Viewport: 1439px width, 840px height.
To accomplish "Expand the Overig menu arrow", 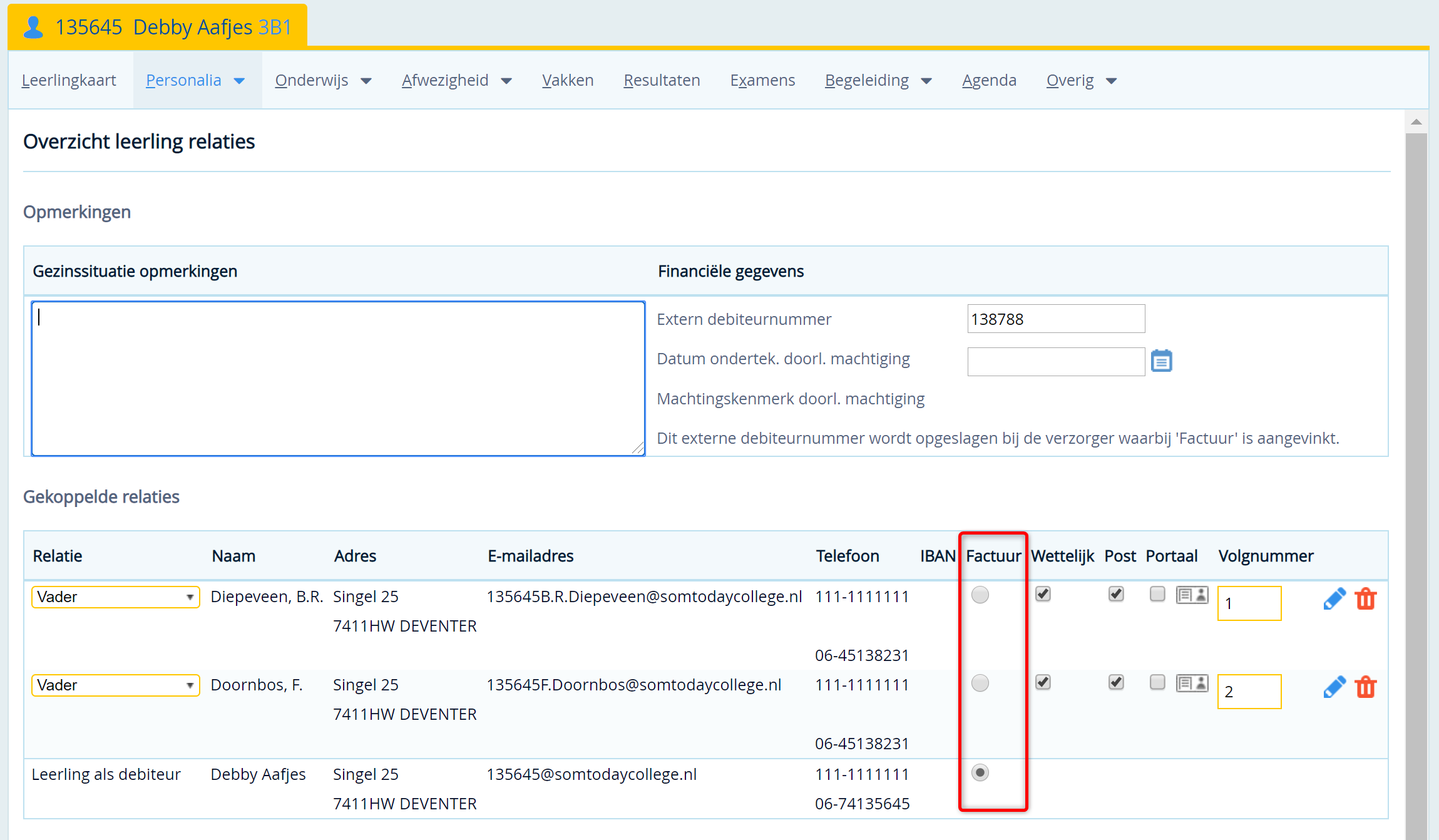I will [1112, 81].
